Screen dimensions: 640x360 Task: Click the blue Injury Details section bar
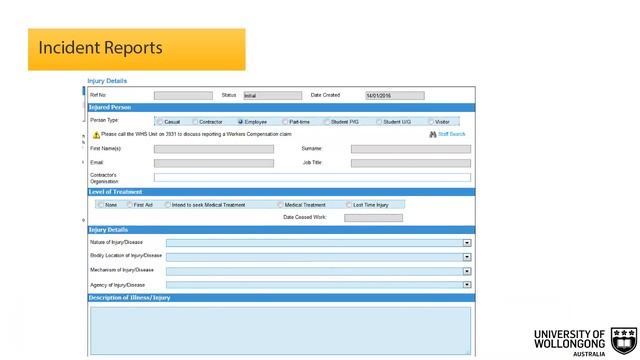coord(281,230)
